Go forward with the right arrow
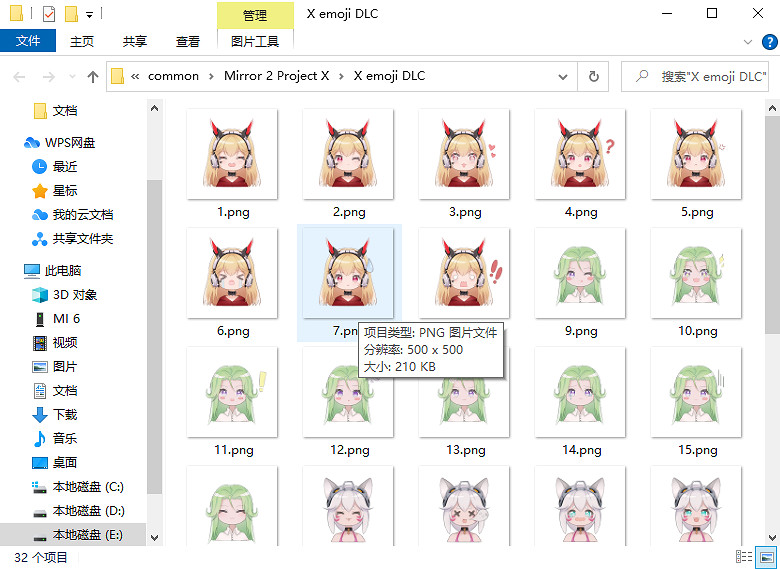780x569 pixels. tap(49, 77)
